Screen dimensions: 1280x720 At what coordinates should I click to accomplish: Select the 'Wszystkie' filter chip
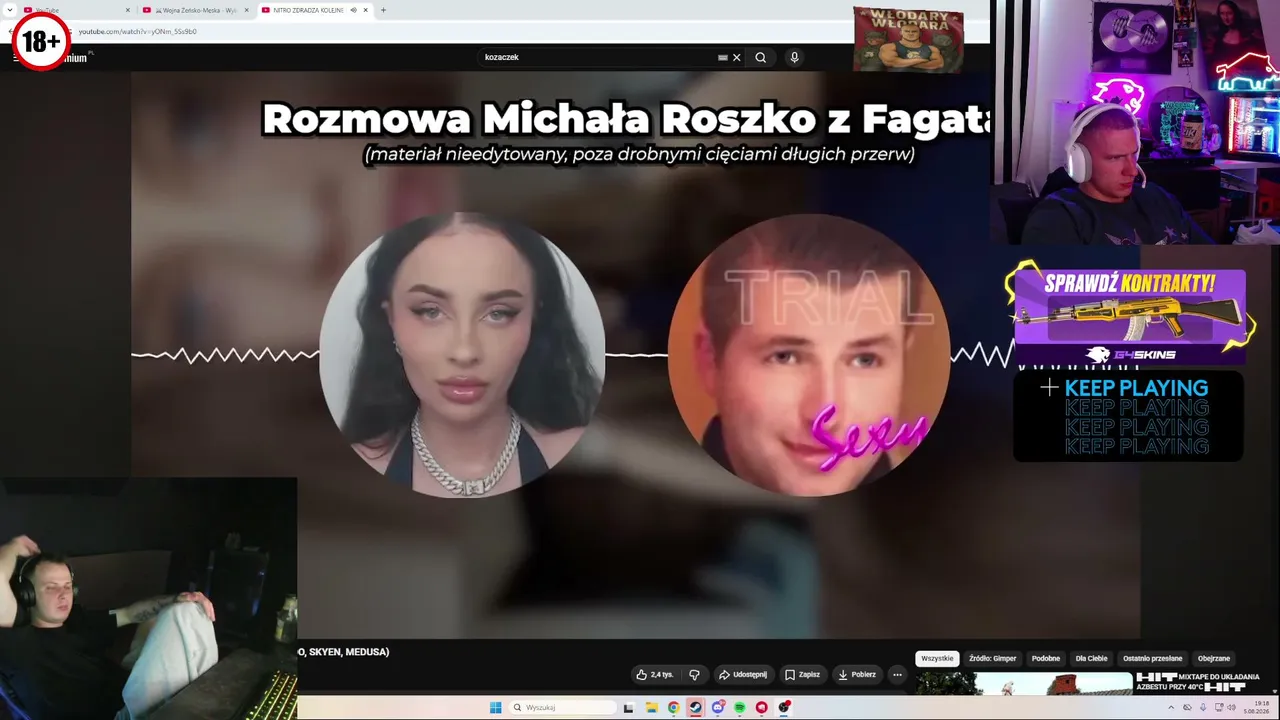937,658
